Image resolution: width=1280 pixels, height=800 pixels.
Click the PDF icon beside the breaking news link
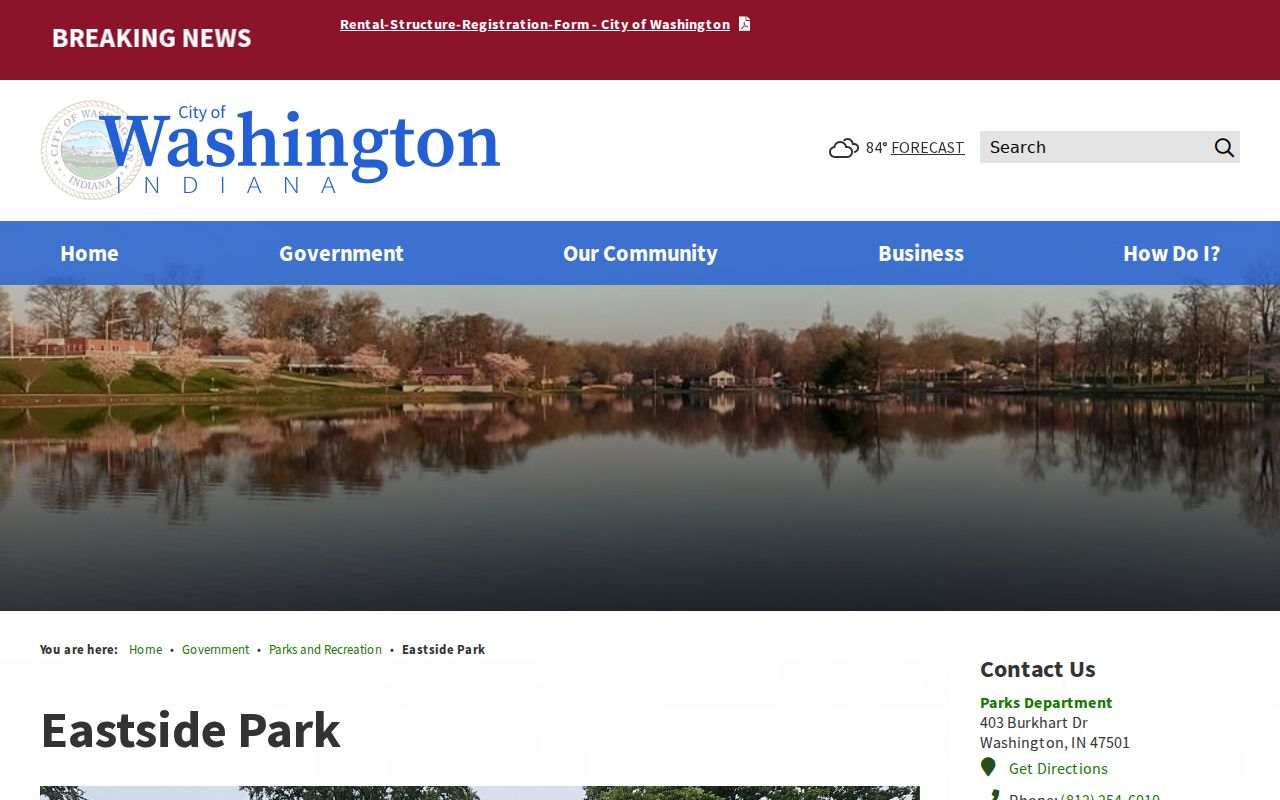coord(744,24)
